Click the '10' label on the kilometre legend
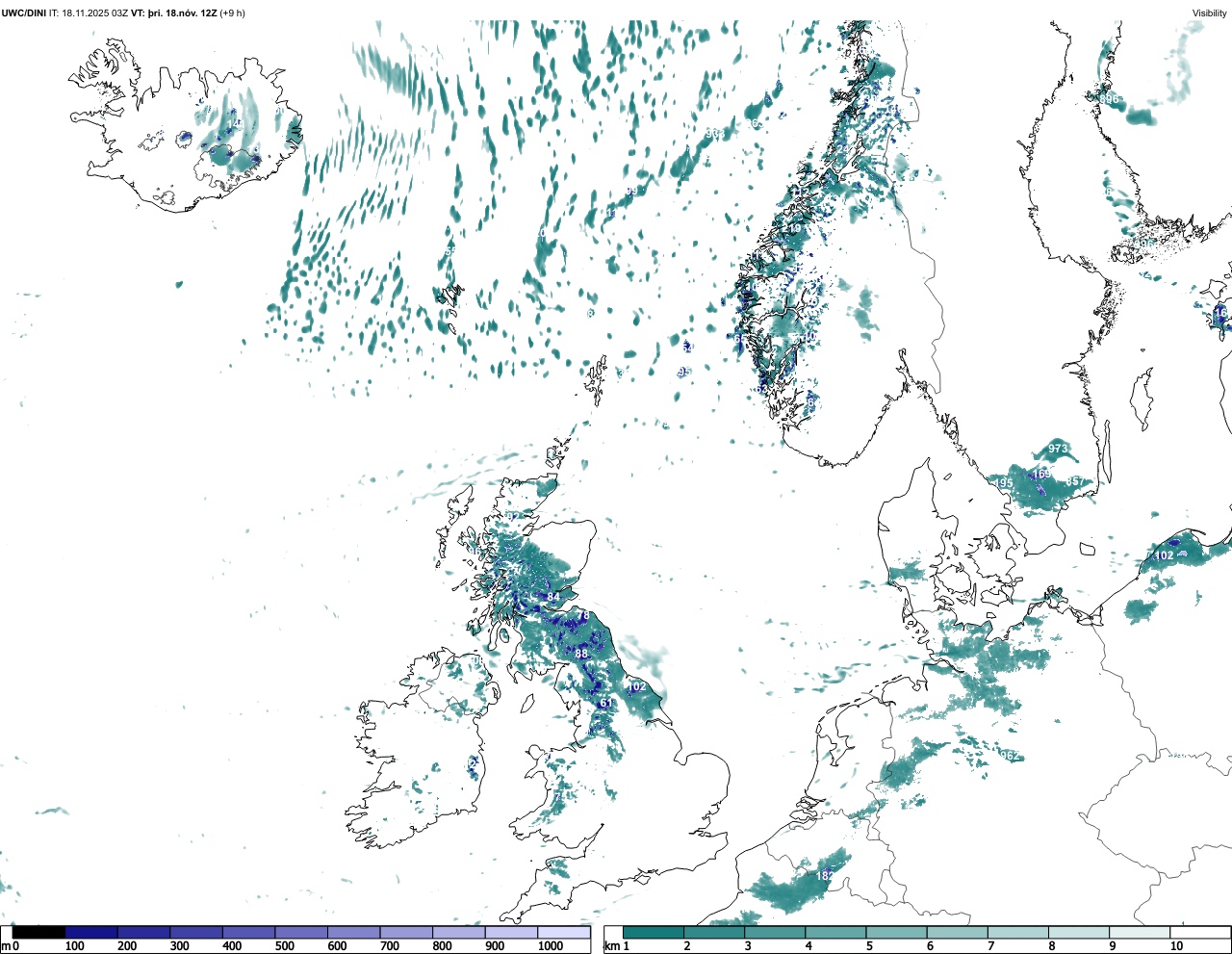 [1176, 946]
